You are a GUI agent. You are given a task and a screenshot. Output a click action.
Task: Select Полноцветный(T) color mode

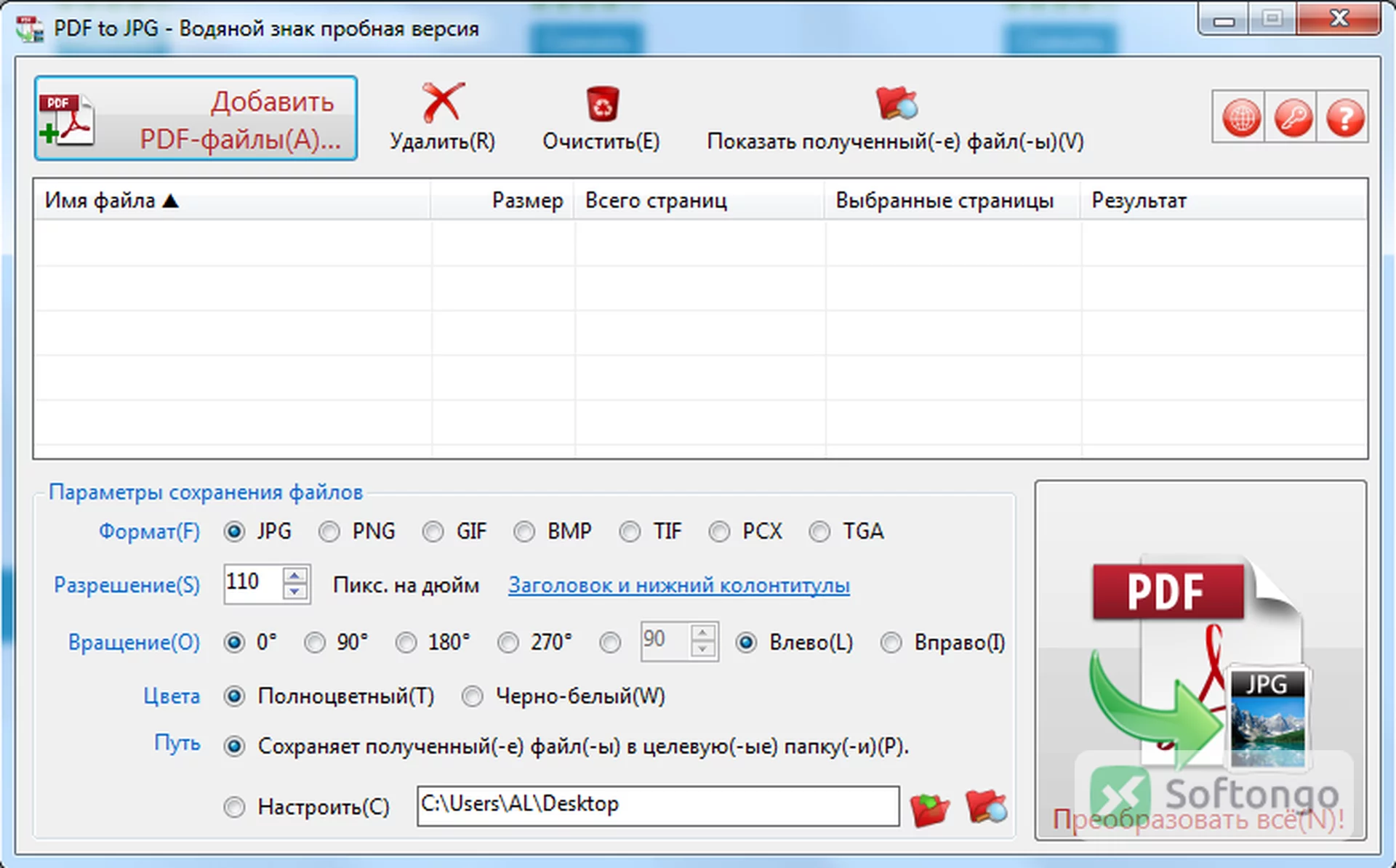(234, 696)
